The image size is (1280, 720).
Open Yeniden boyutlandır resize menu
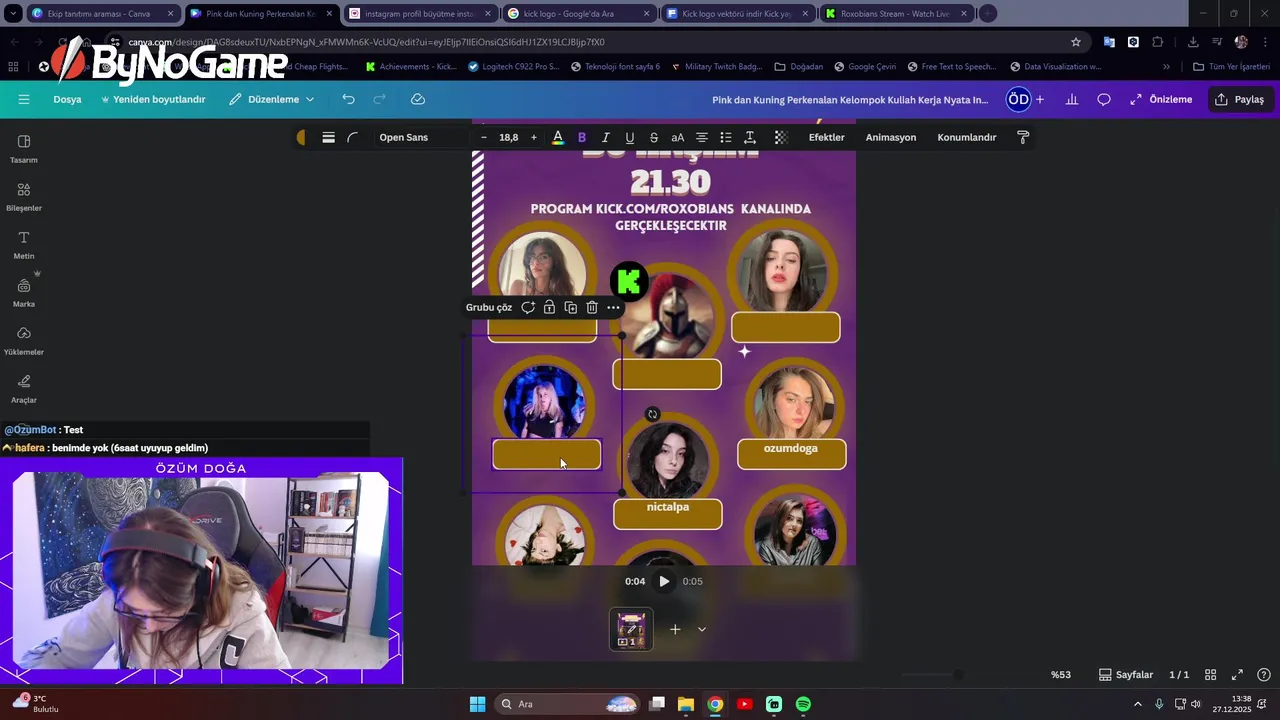point(152,99)
